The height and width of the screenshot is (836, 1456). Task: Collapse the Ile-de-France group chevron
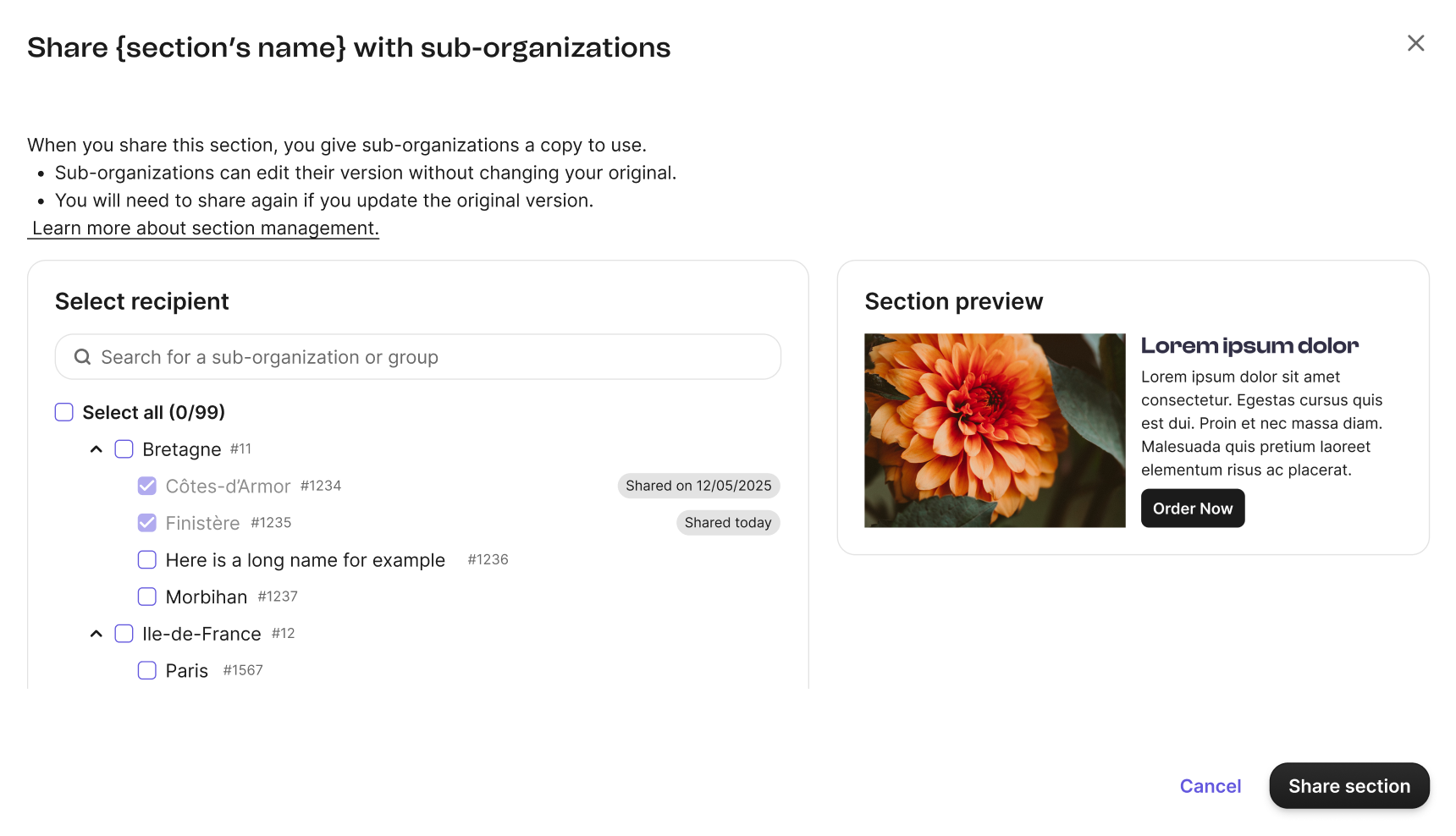[97, 634]
